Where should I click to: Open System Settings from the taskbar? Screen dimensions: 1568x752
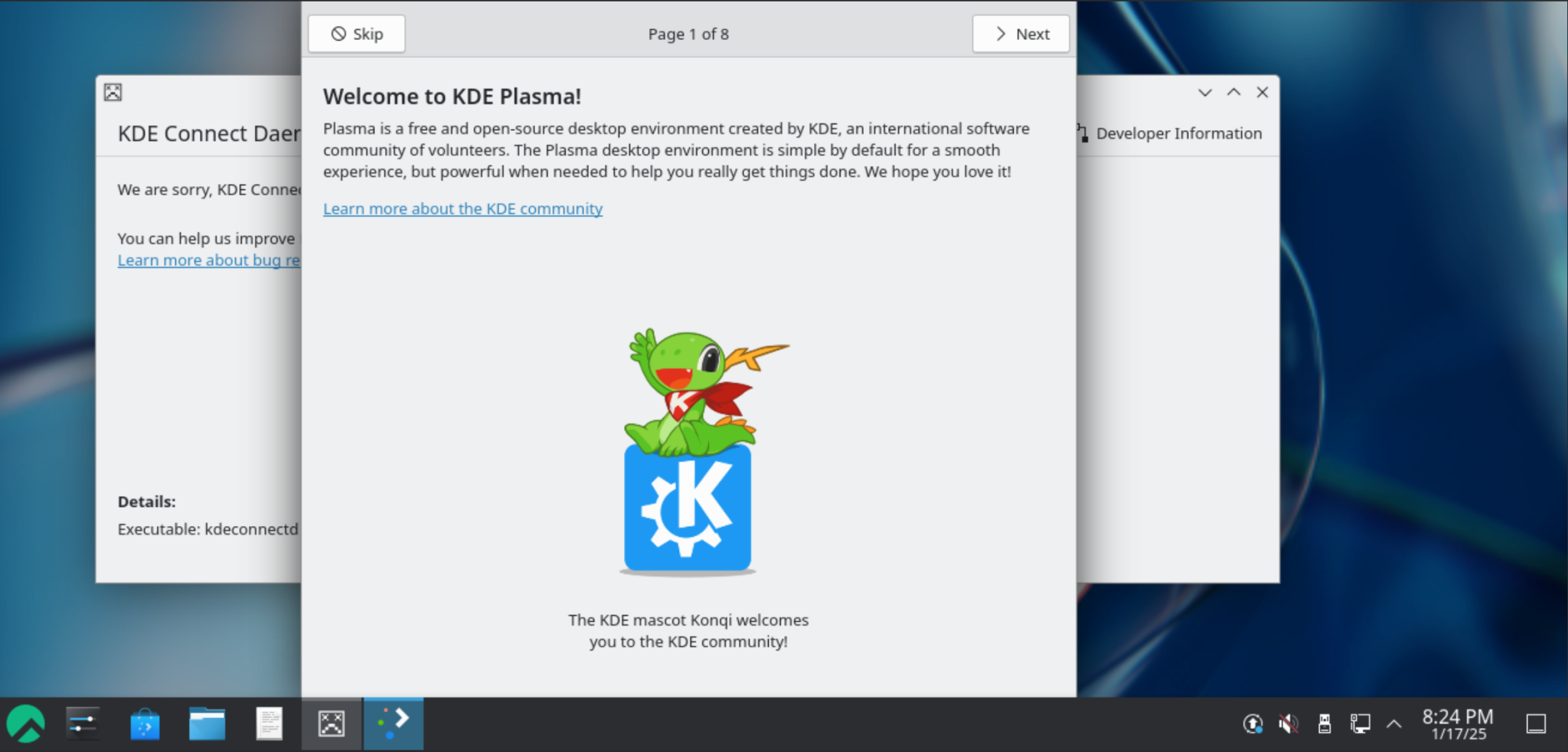pyautogui.click(x=82, y=723)
